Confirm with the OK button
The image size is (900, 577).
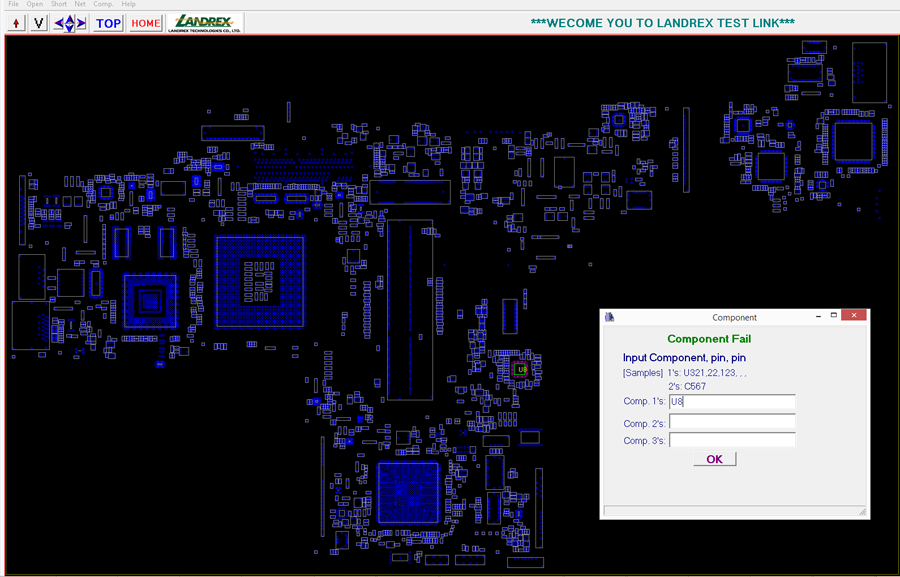(x=714, y=459)
